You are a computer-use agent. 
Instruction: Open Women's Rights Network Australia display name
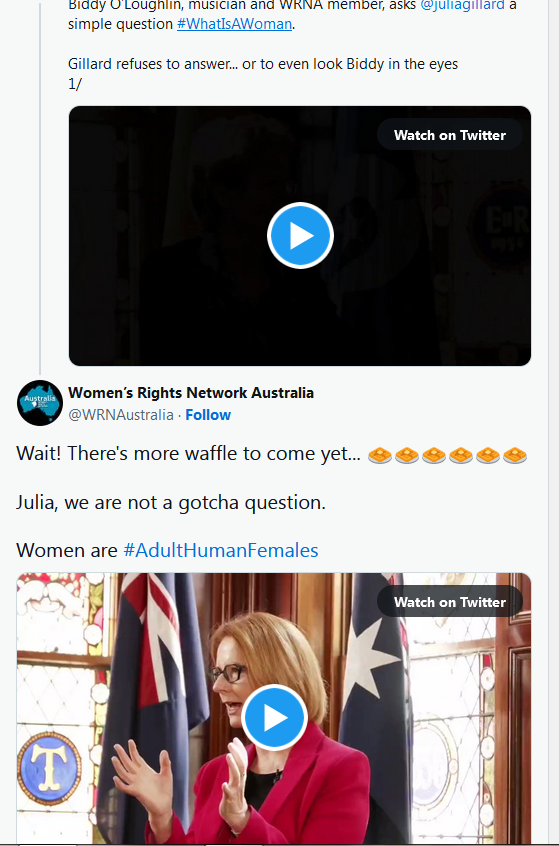point(191,393)
